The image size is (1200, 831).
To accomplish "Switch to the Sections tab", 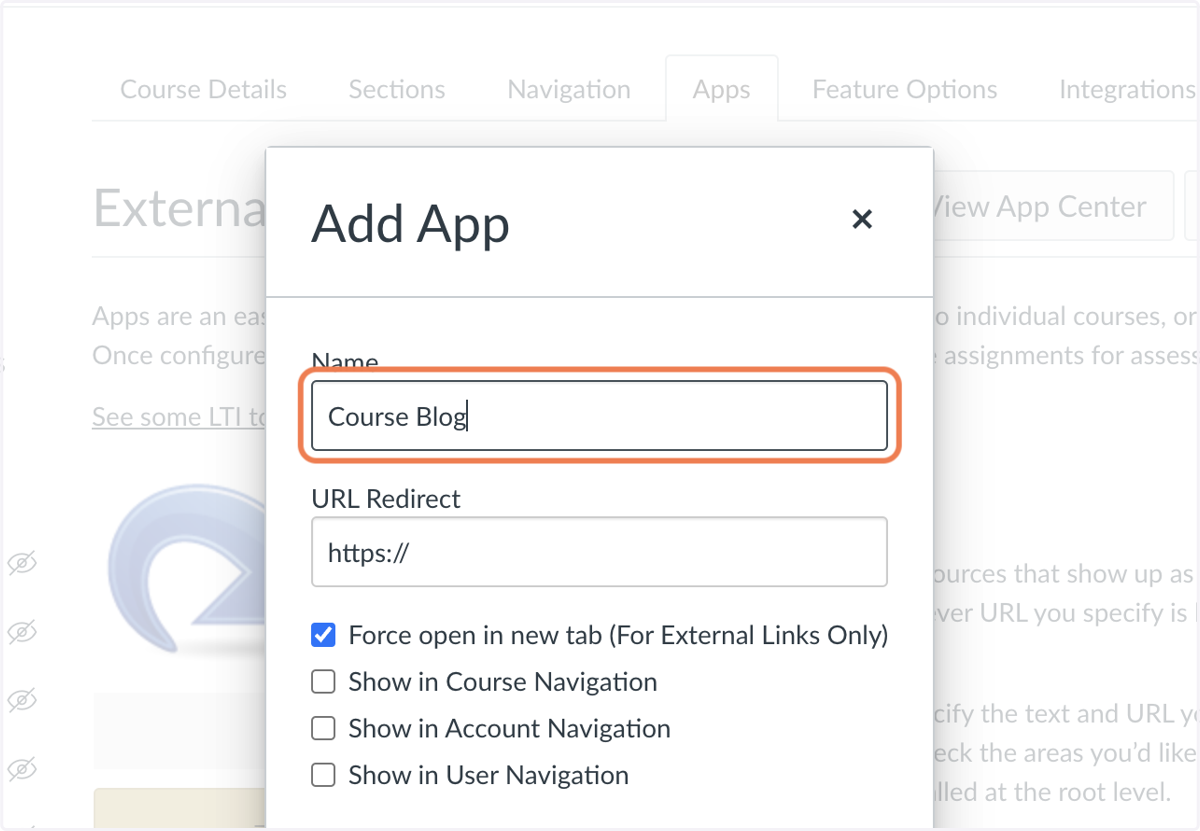I will tap(397, 89).
